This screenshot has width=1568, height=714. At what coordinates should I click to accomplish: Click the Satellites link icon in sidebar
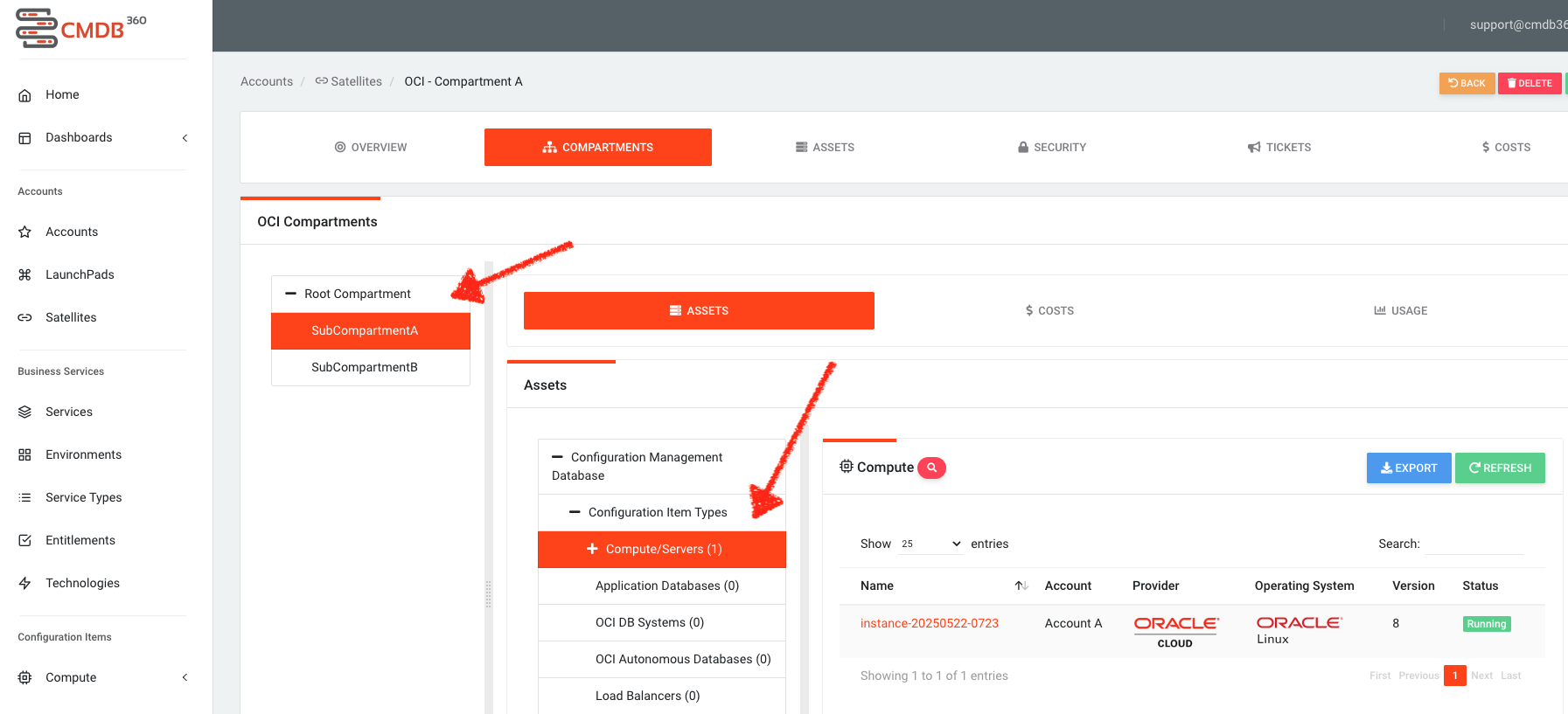click(x=25, y=318)
